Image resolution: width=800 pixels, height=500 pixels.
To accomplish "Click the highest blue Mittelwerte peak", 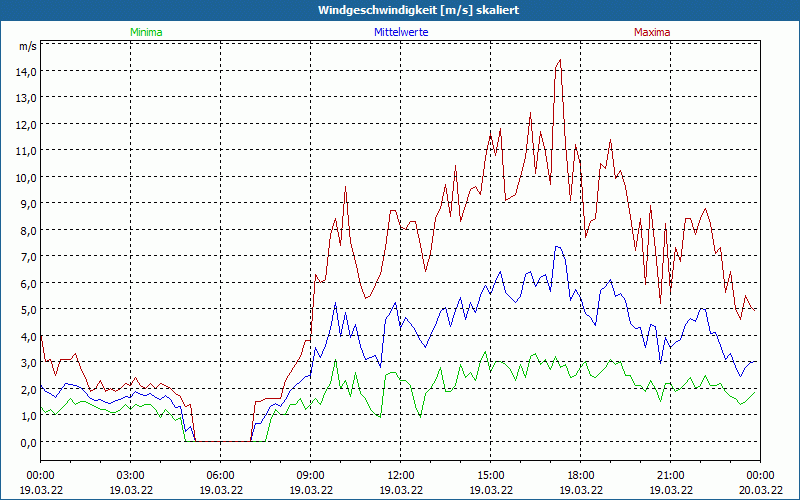I will click(x=557, y=247).
